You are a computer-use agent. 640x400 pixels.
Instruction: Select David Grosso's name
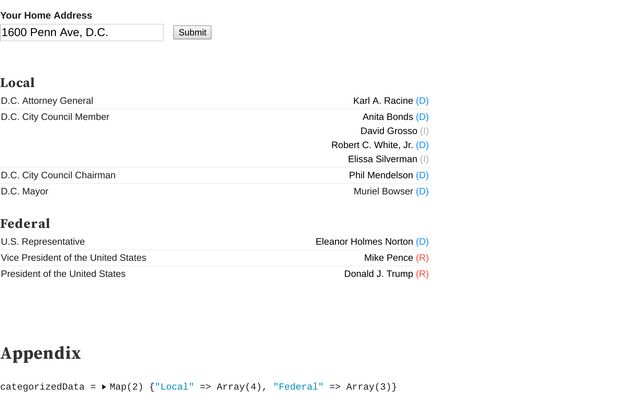coord(388,131)
